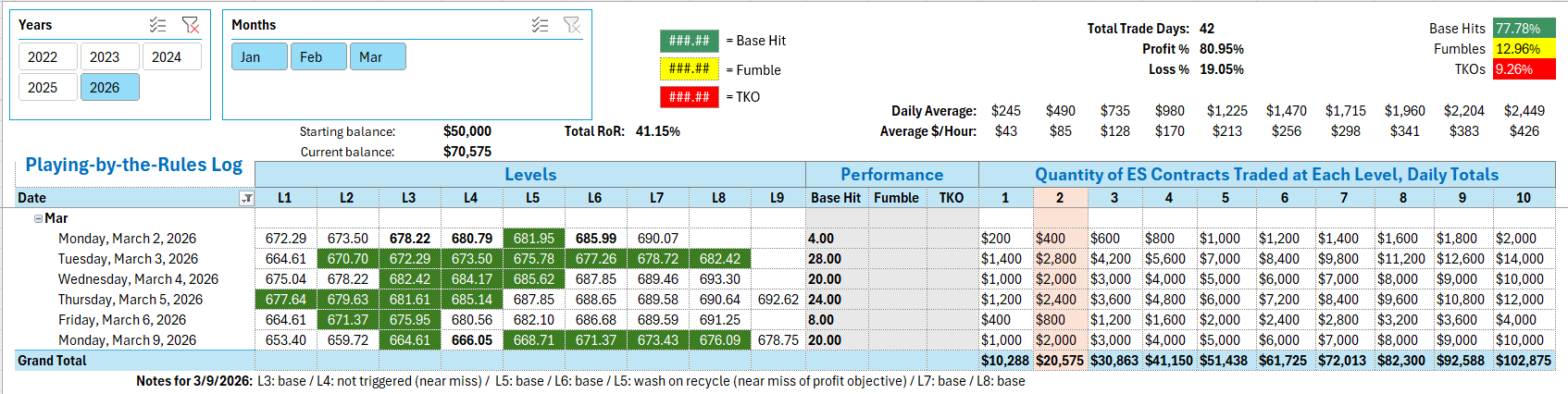Click the highlighted contract quantity 2 column header
1568x394 pixels.
(1060, 198)
